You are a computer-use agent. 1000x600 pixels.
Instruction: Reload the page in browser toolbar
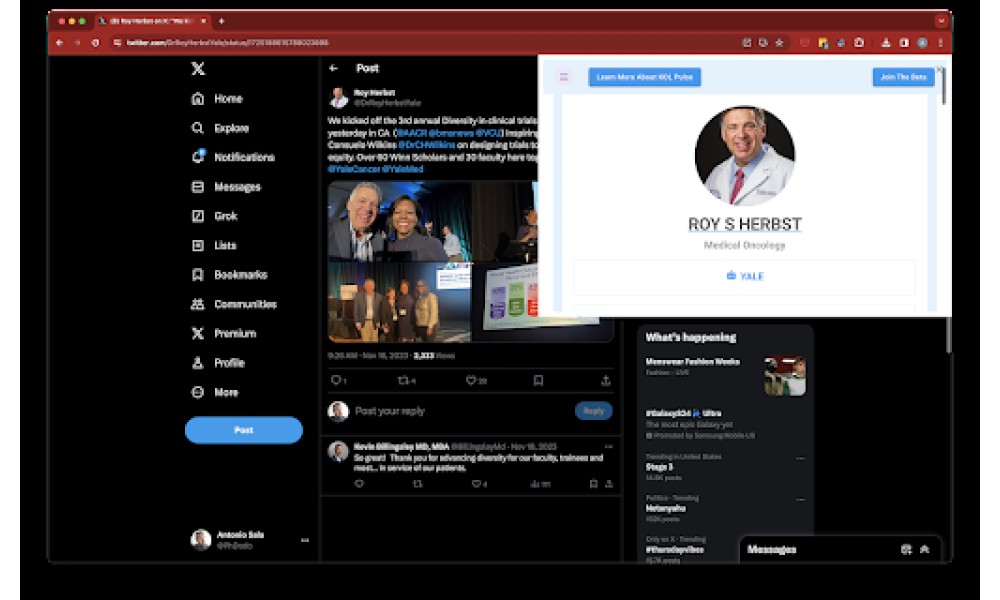pos(95,43)
